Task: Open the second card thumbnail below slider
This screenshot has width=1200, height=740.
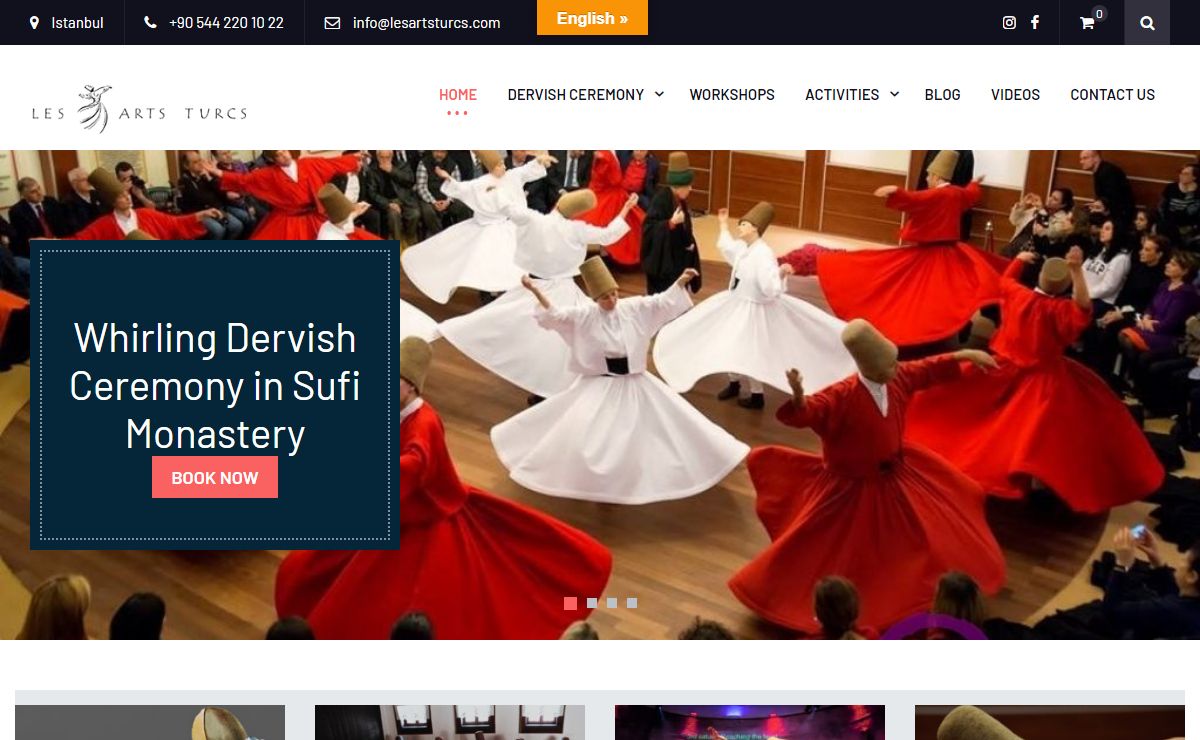Action: [x=450, y=722]
